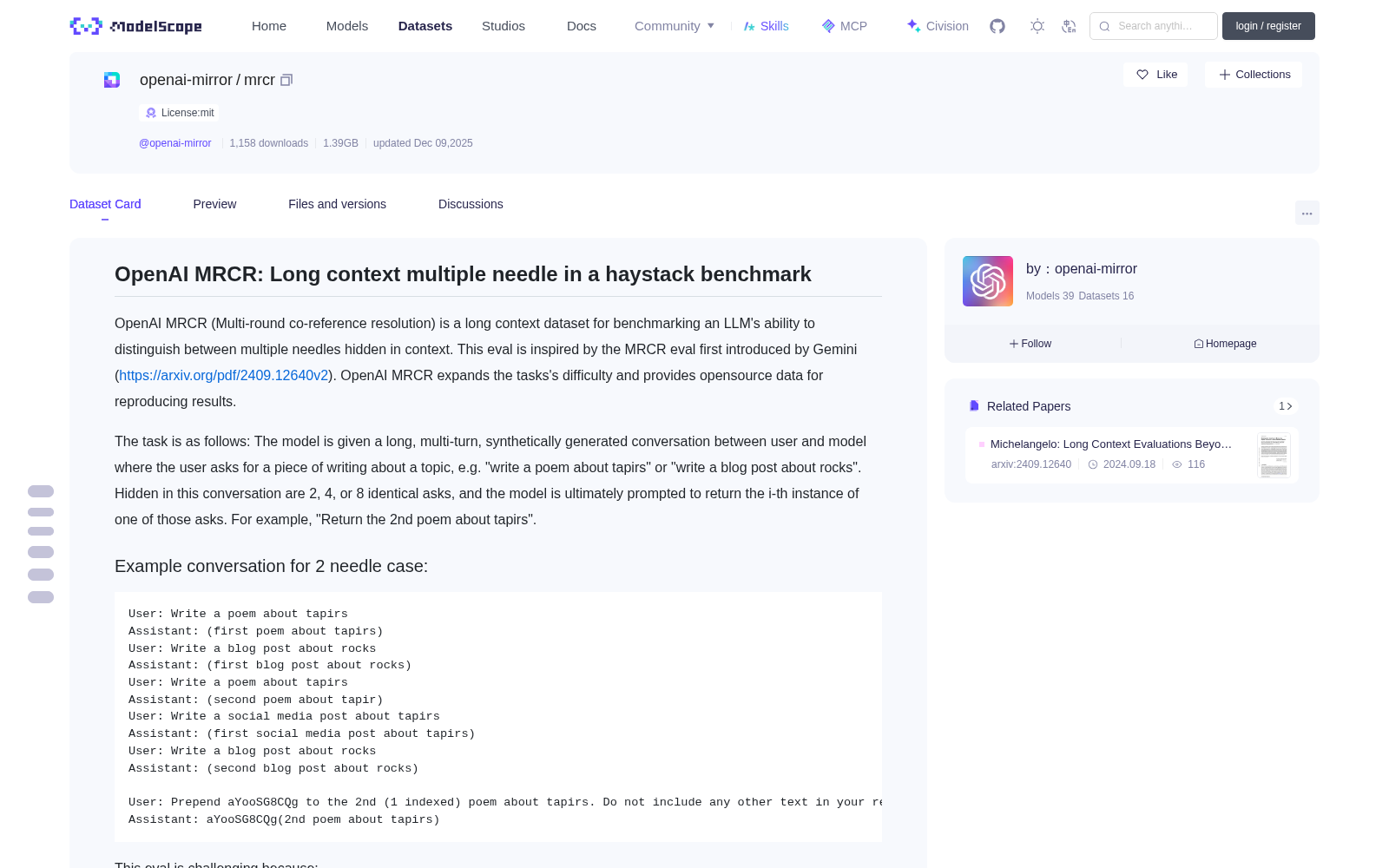This screenshot has width=1389, height=868.
Task: Switch to the Preview tab
Action: coord(214,204)
